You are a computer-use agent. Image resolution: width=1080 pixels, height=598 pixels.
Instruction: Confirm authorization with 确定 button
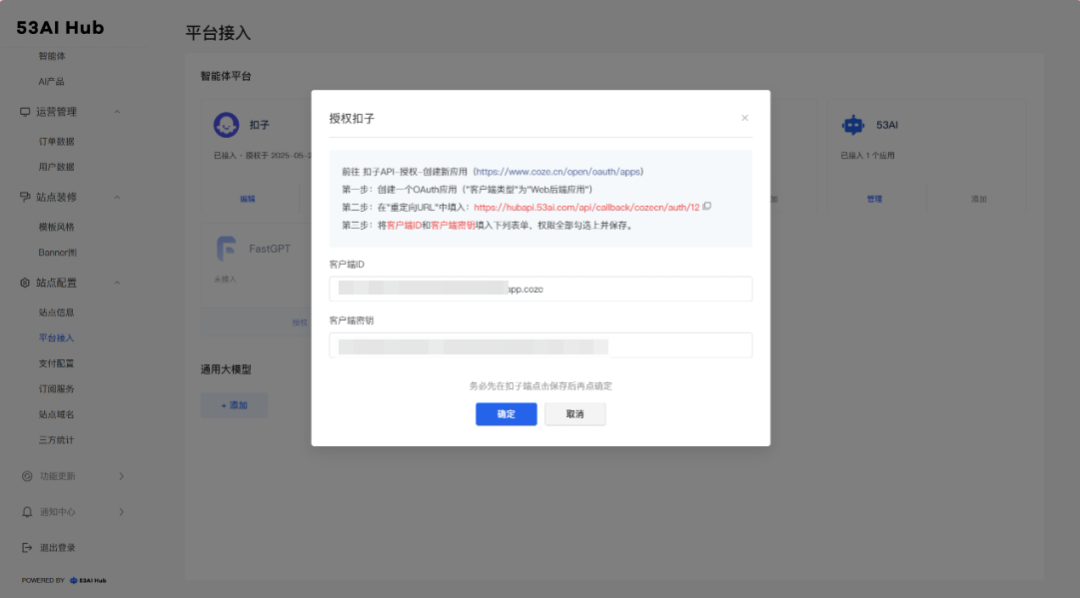[506, 414]
